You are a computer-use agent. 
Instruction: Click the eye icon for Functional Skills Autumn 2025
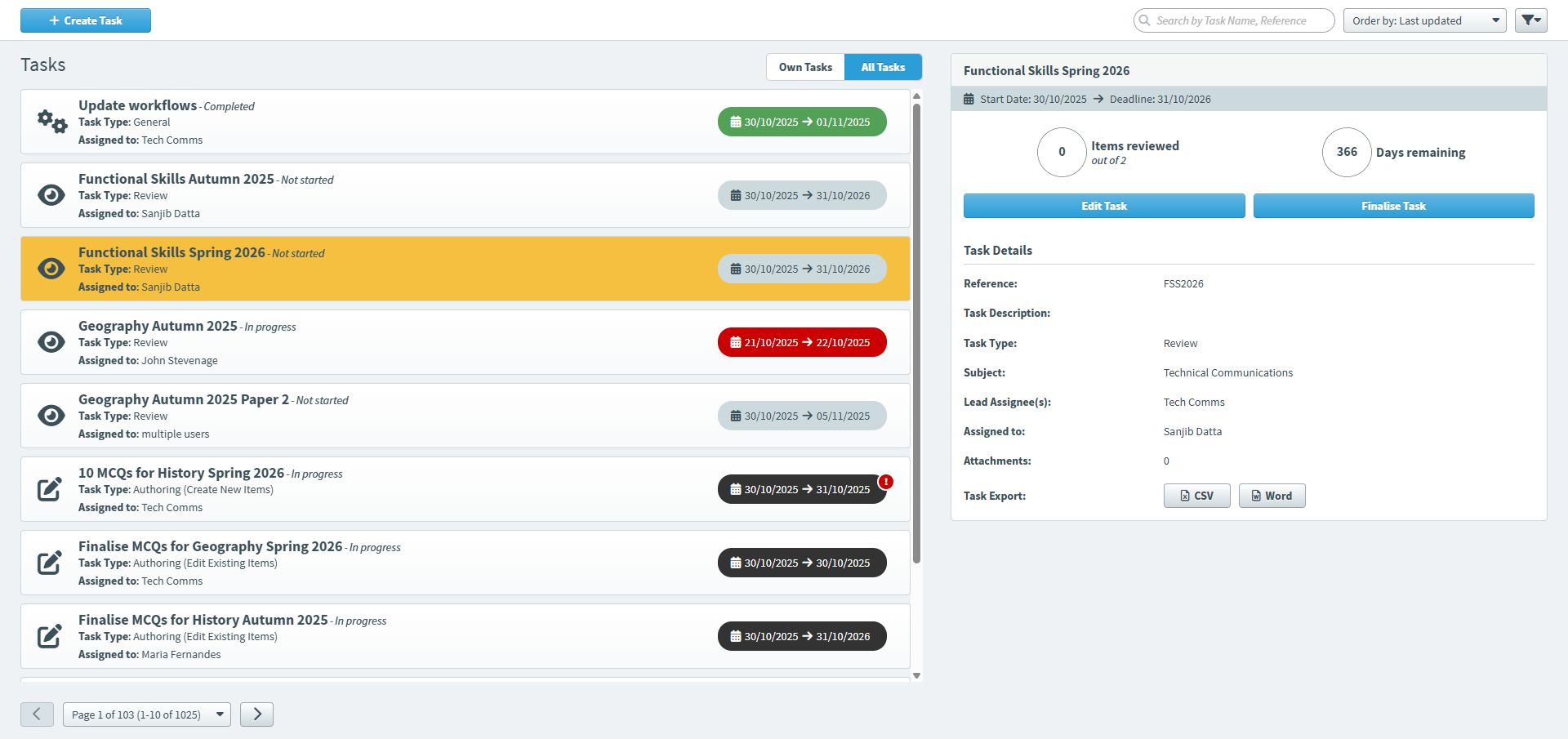51,195
